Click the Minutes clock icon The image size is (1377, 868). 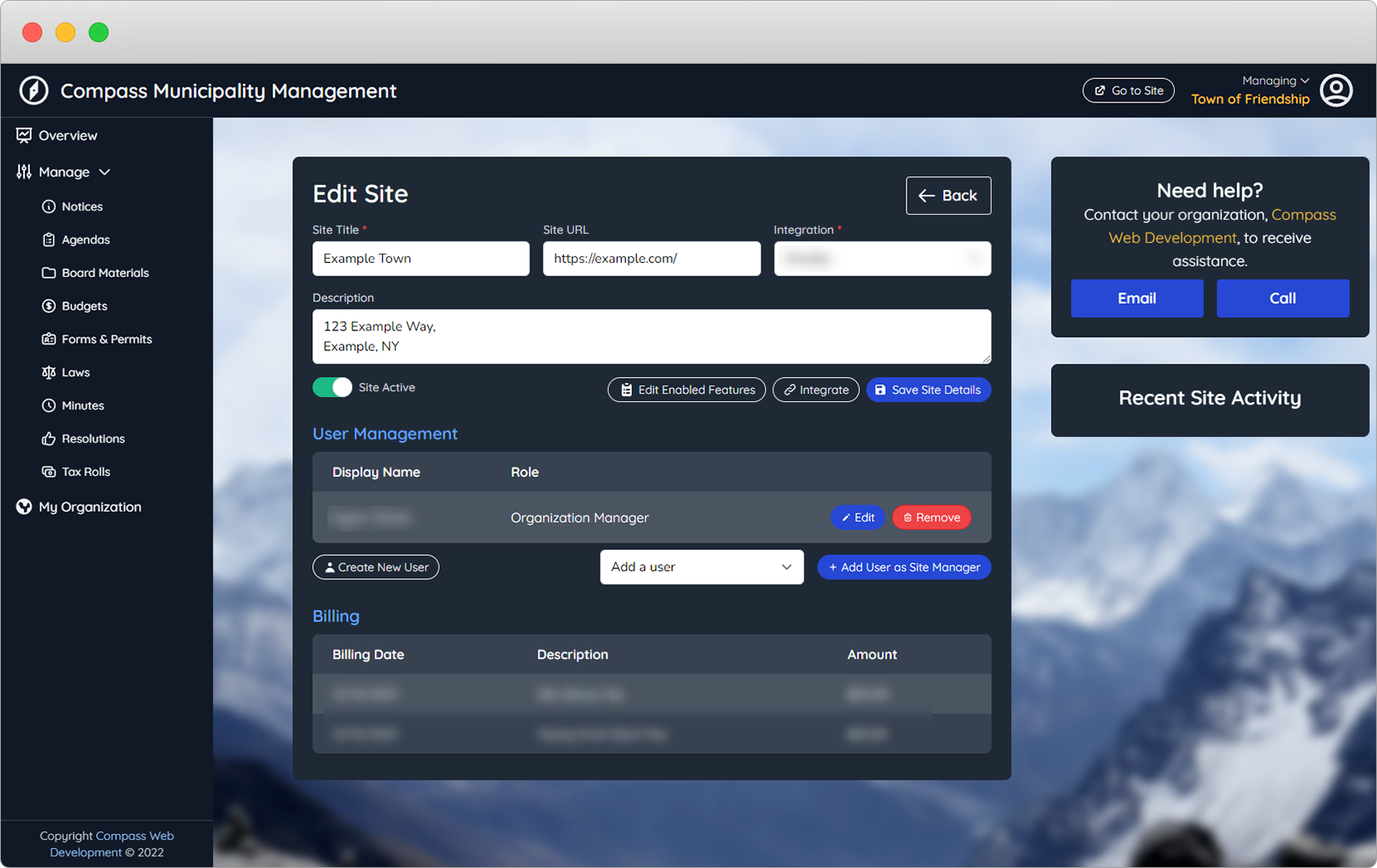(49, 405)
